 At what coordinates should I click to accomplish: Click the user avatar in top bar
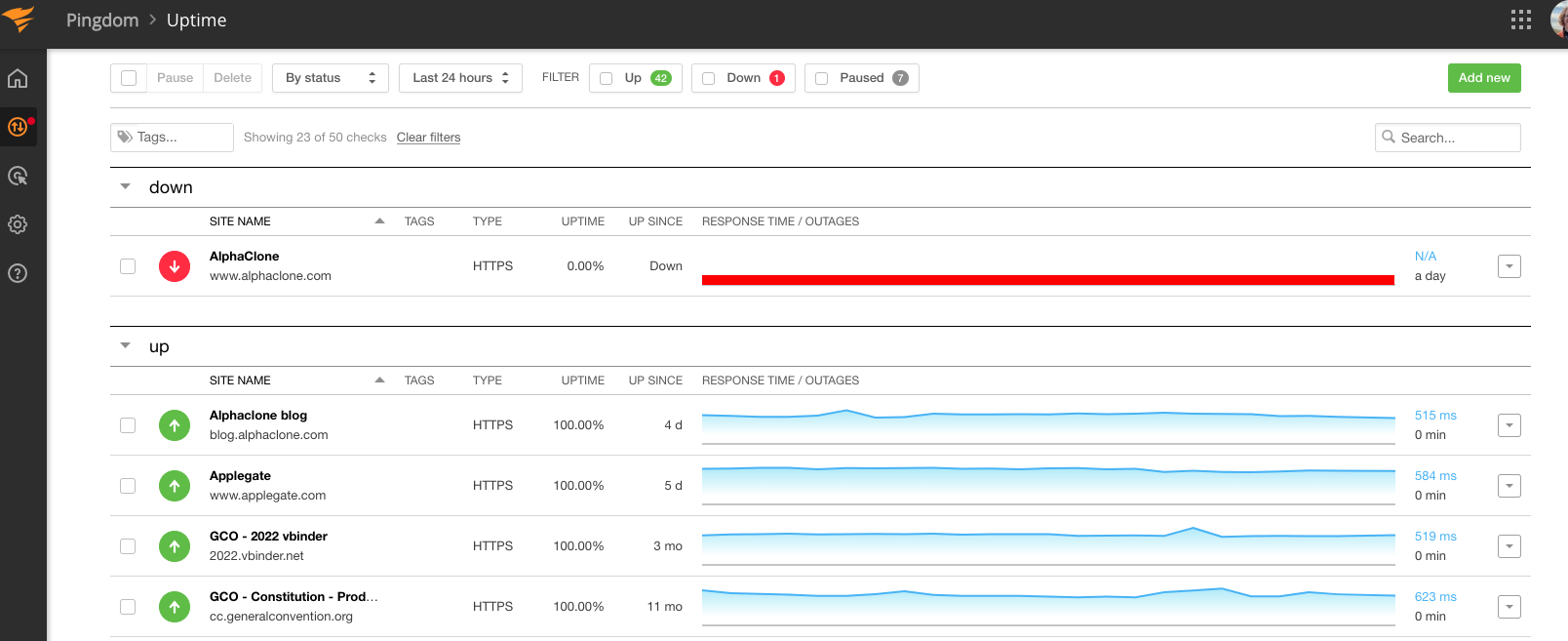(1559, 20)
